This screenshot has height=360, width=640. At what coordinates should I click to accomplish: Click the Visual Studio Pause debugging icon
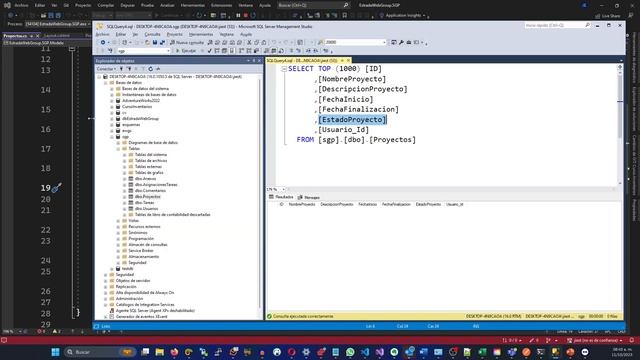tap(238, 16)
